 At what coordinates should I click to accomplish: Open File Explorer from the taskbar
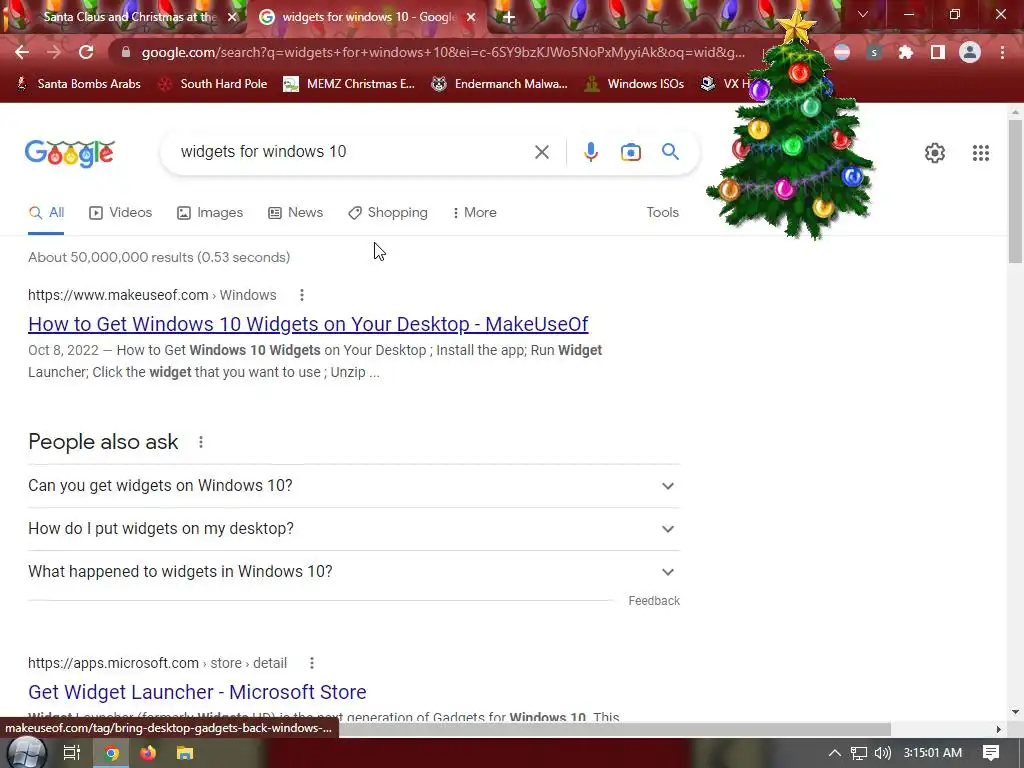pyautogui.click(x=185, y=753)
